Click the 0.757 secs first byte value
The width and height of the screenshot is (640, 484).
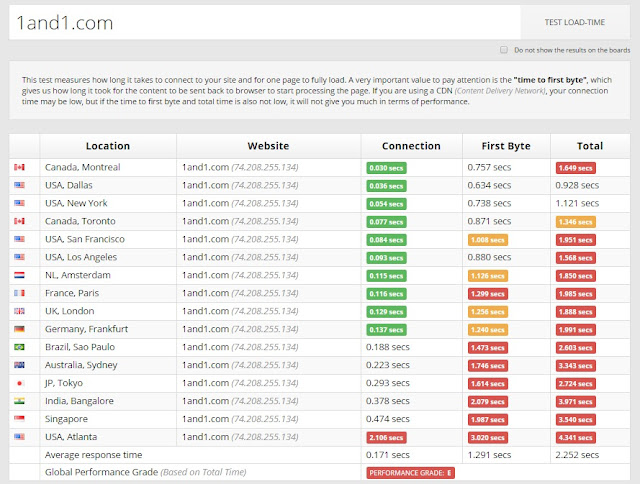pos(489,167)
